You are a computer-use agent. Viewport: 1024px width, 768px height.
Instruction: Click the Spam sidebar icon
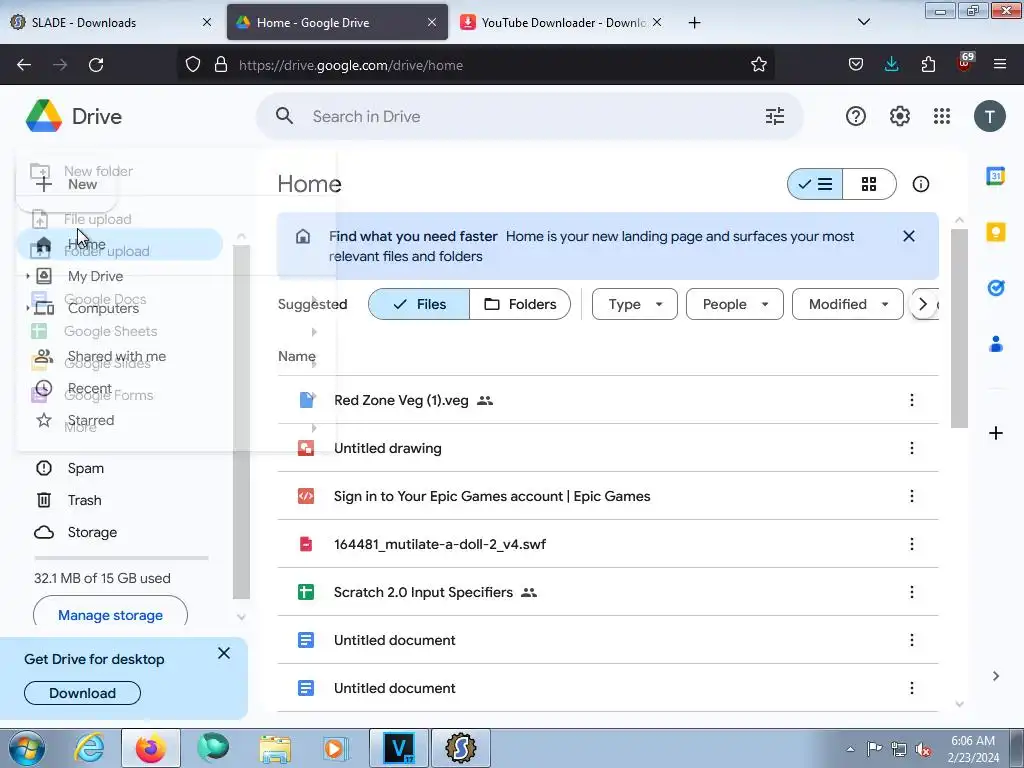click(44, 468)
